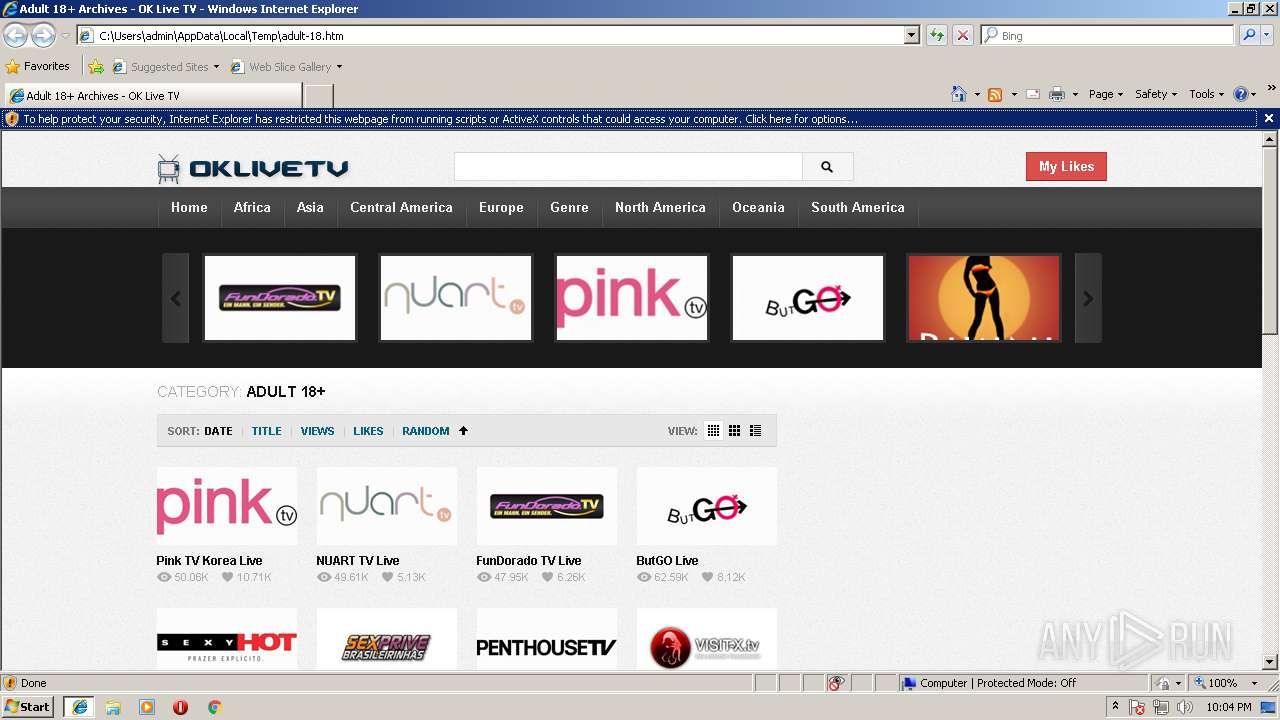Screen dimensions: 1280x720
Task: Open Windows Media Player taskbar icon
Action: (x=147, y=707)
